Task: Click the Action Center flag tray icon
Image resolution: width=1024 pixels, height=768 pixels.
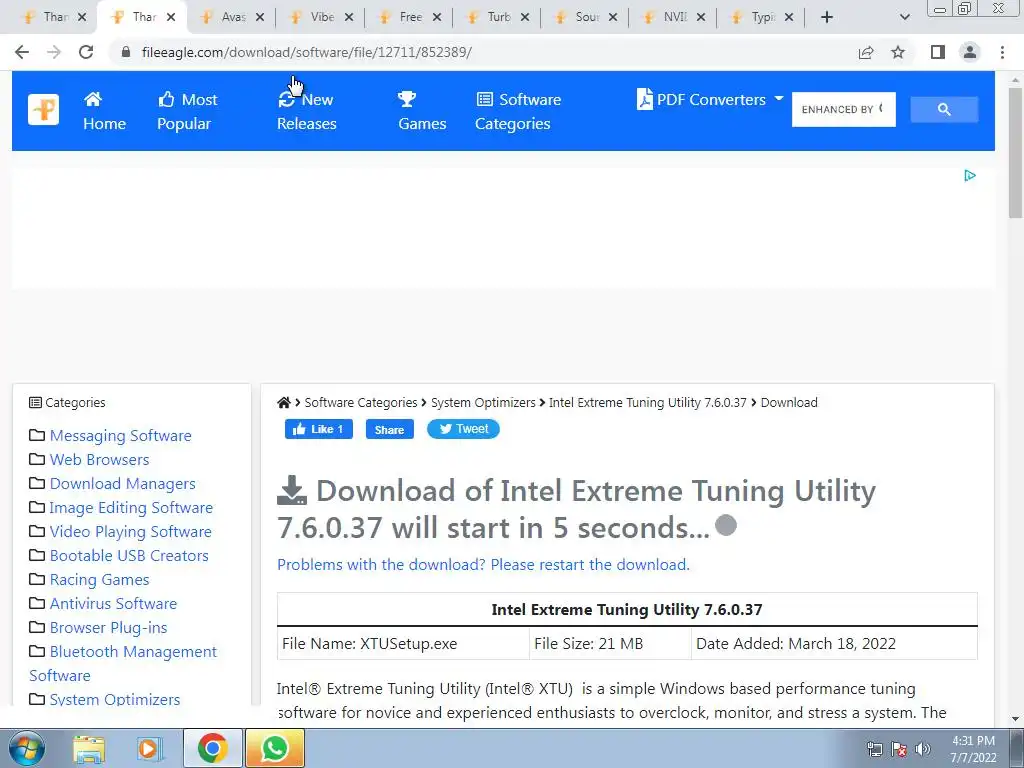Action: point(899,749)
